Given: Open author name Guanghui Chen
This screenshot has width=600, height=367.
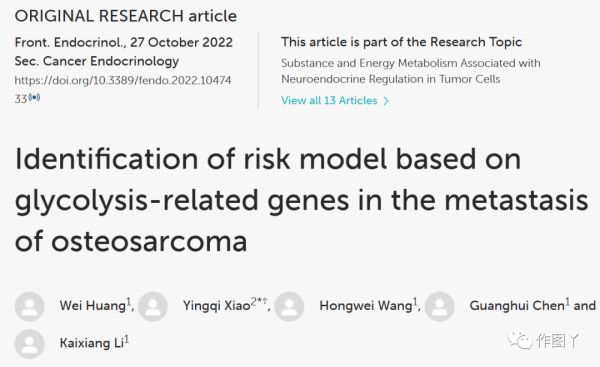Looking at the screenshot, I should (x=517, y=305).
